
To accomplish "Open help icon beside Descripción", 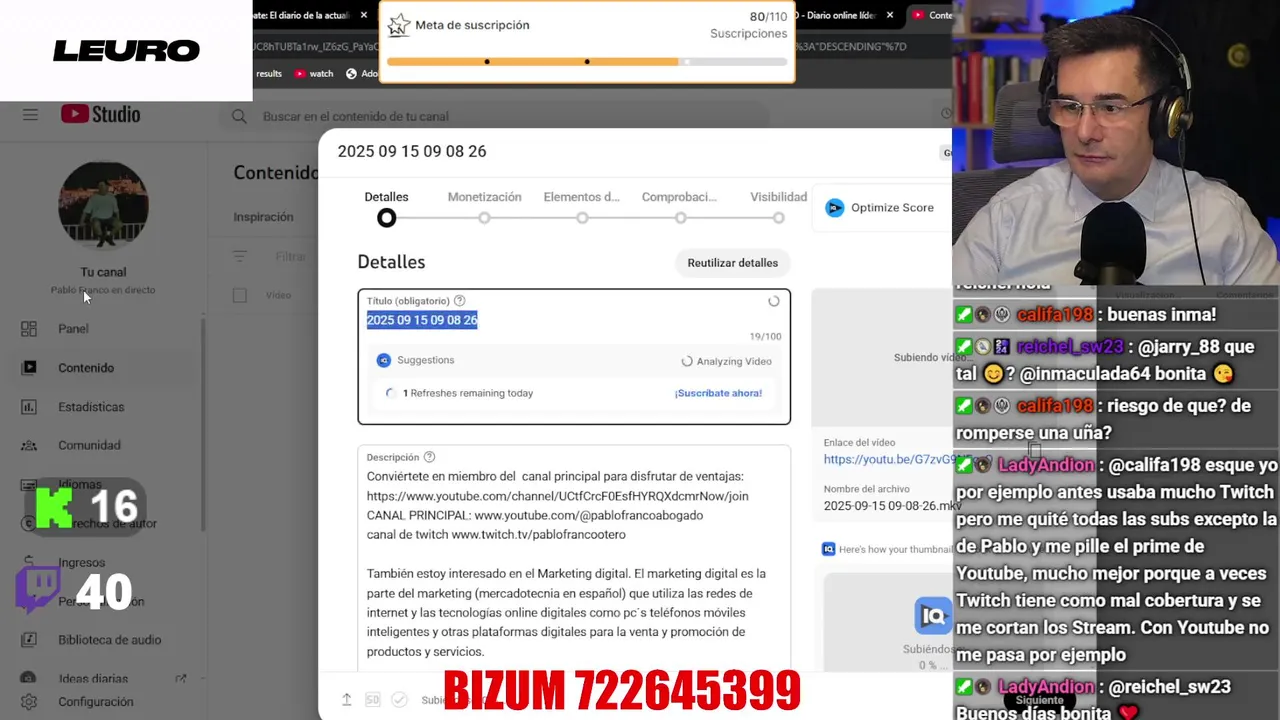I will coord(430,457).
